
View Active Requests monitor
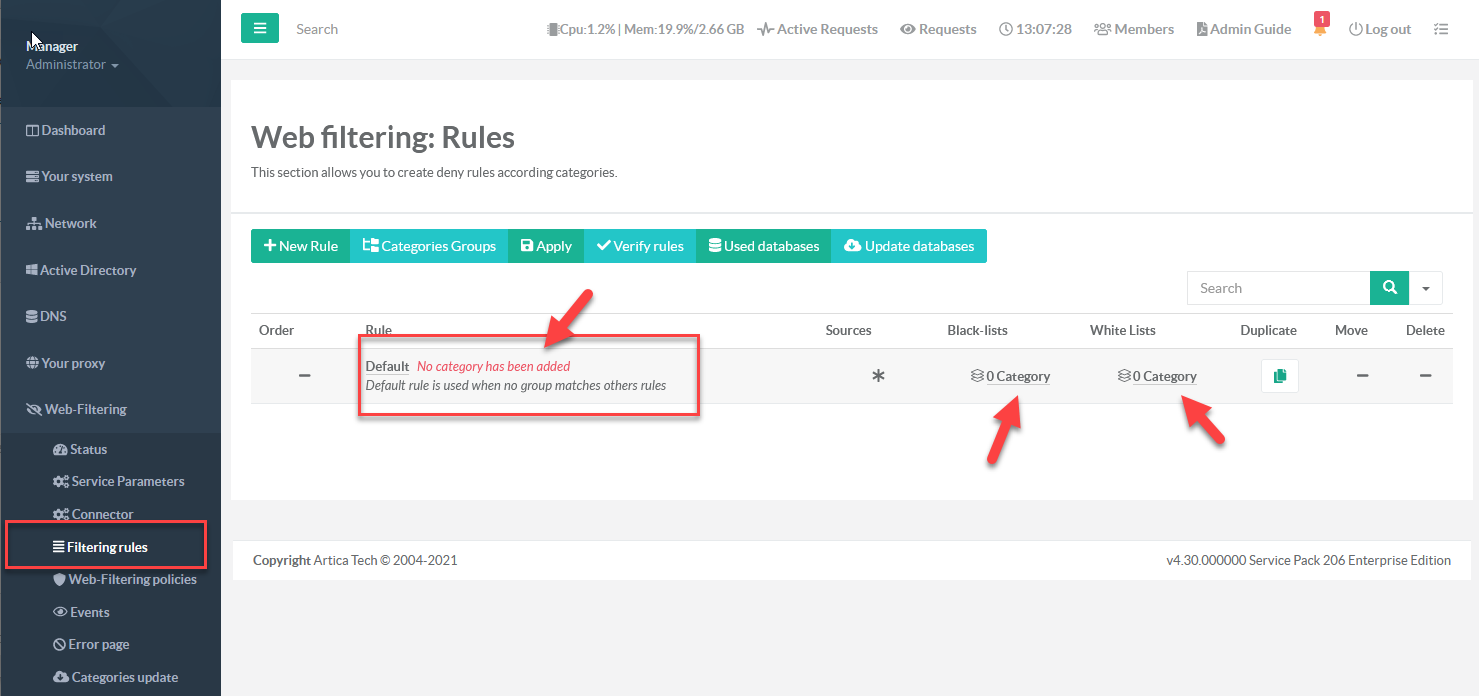[817, 29]
